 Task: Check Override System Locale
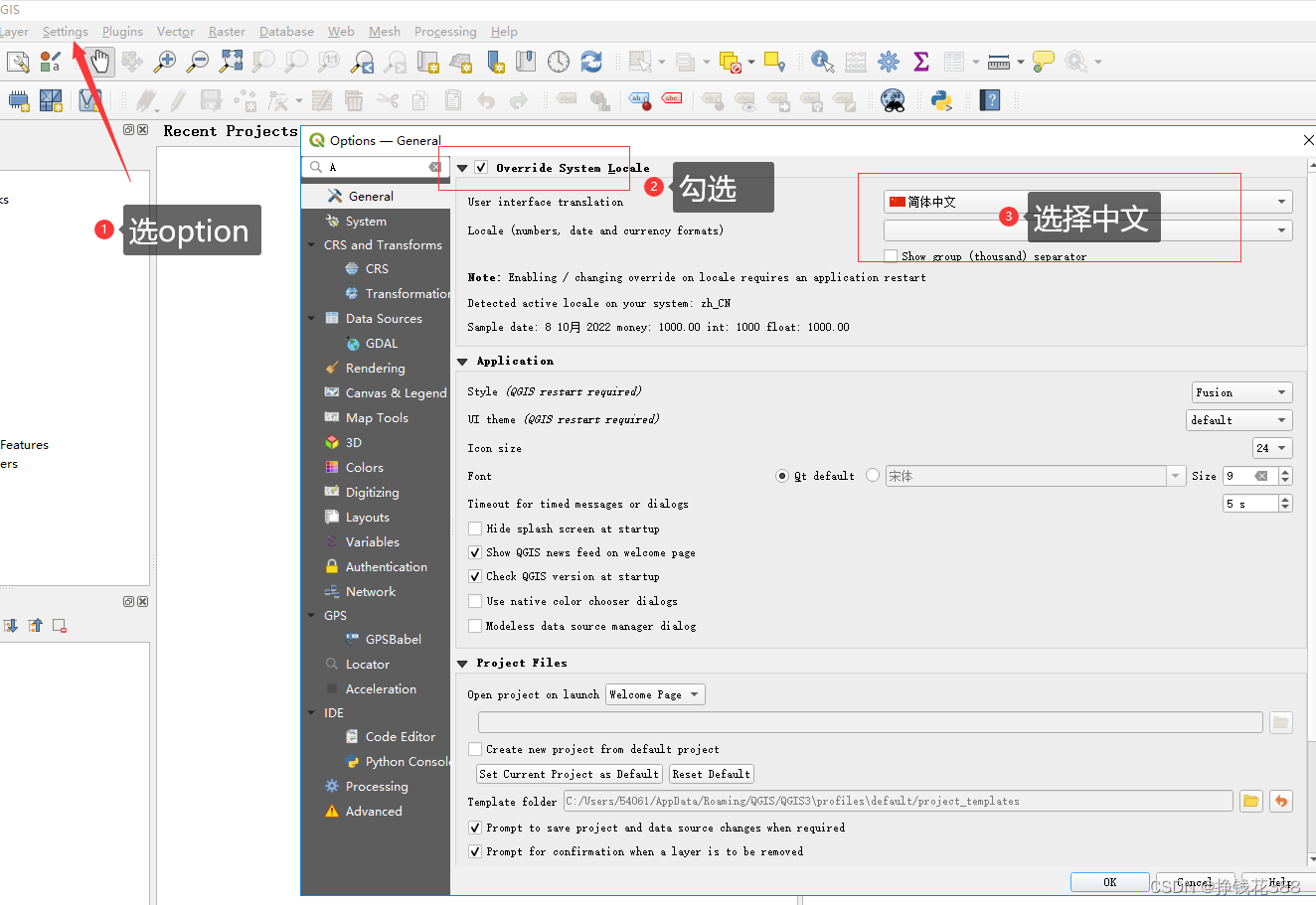pos(482,167)
